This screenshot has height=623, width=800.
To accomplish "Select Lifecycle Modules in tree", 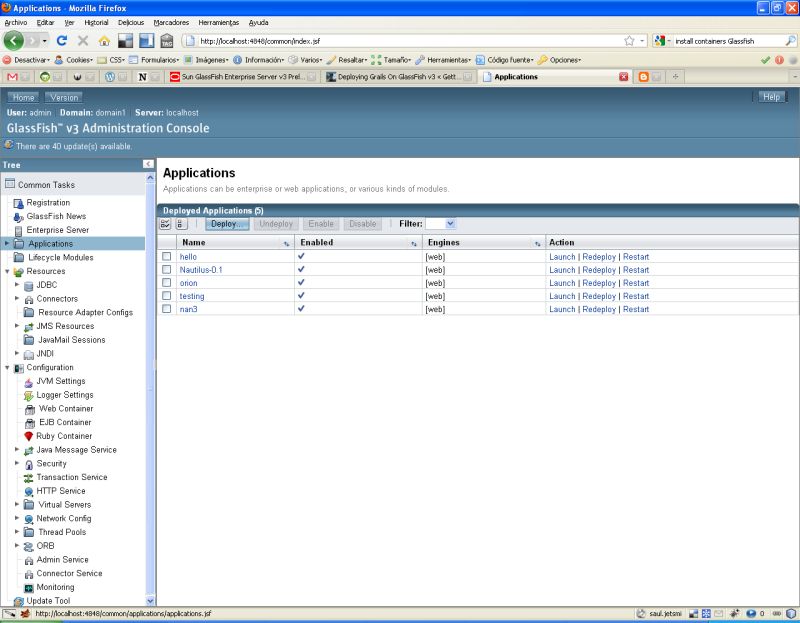I will (x=61, y=258).
